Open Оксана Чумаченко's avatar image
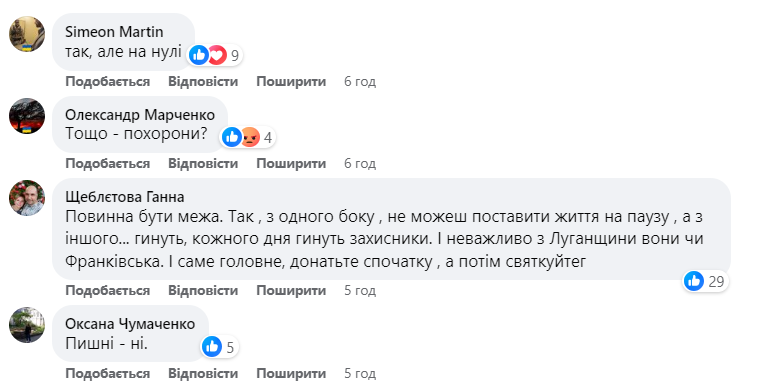Image resolution: width=762 pixels, height=382 pixels. pyautogui.click(x=27, y=325)
